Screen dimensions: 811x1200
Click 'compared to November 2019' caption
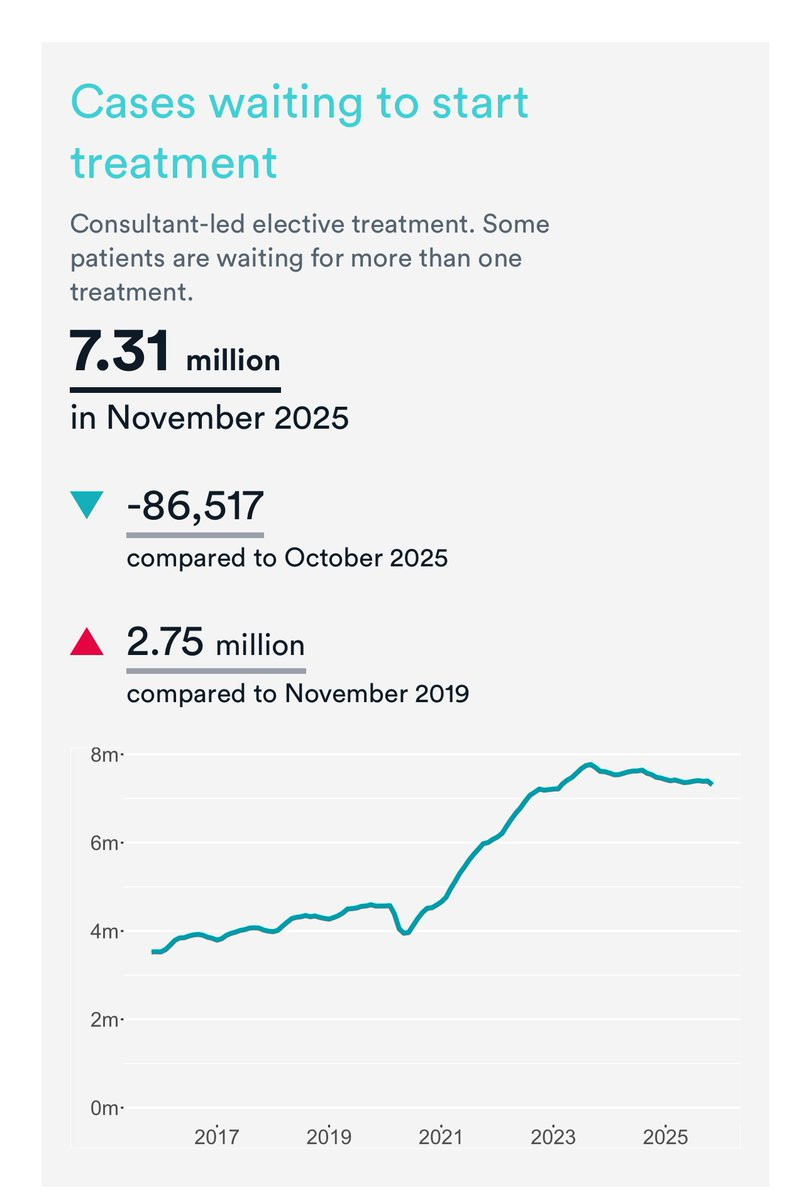297,692
